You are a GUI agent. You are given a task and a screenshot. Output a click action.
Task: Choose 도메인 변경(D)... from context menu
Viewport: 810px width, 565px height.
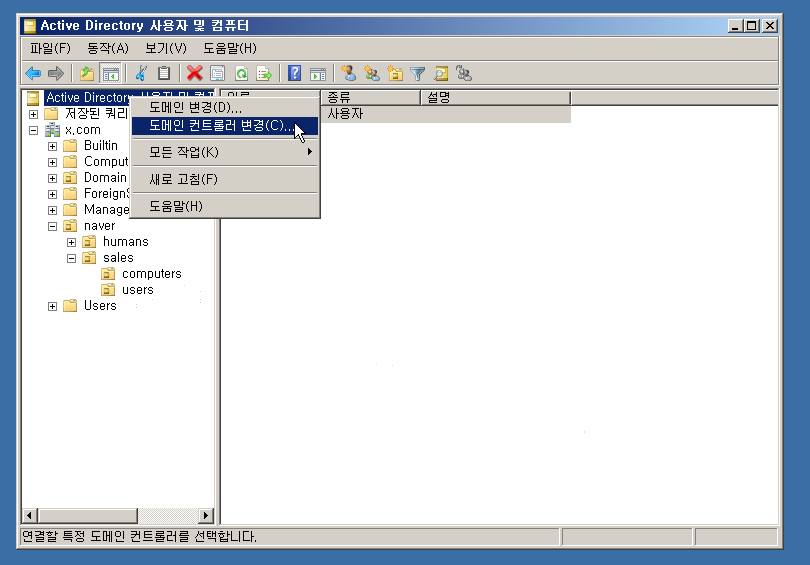click(x=225, y=107)
